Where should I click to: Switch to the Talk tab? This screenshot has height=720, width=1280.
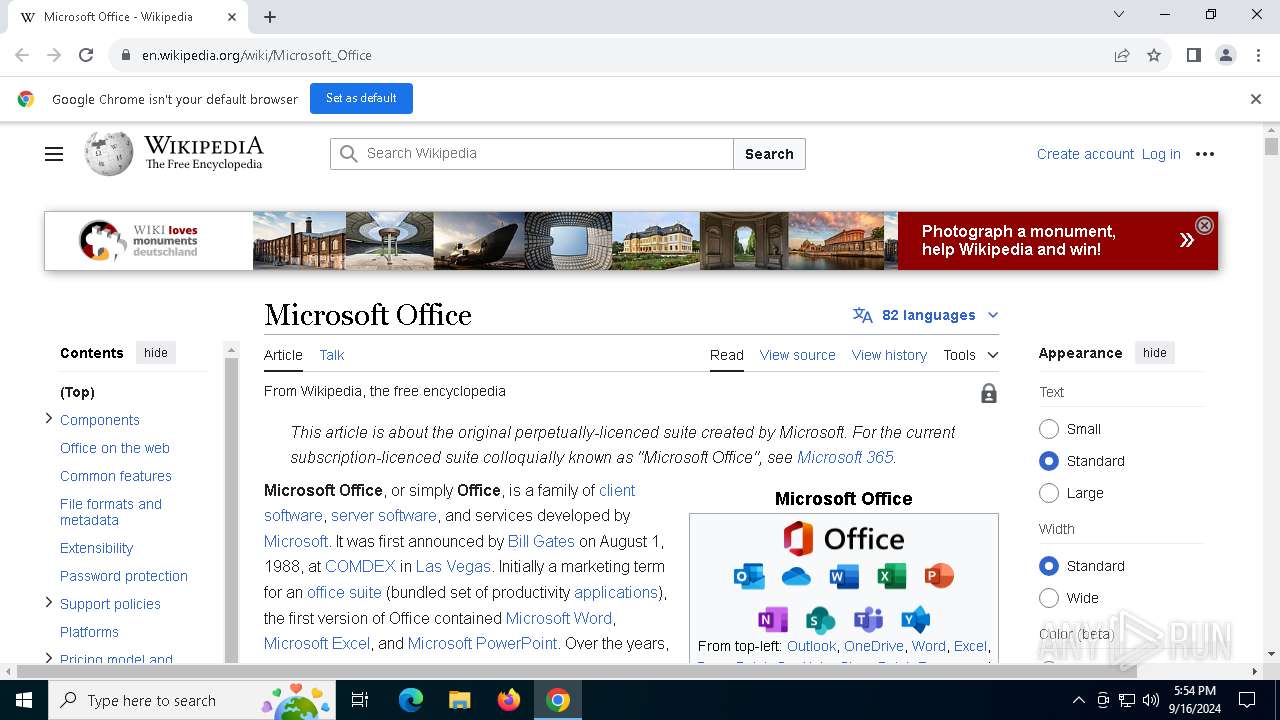tap(332, 355)
